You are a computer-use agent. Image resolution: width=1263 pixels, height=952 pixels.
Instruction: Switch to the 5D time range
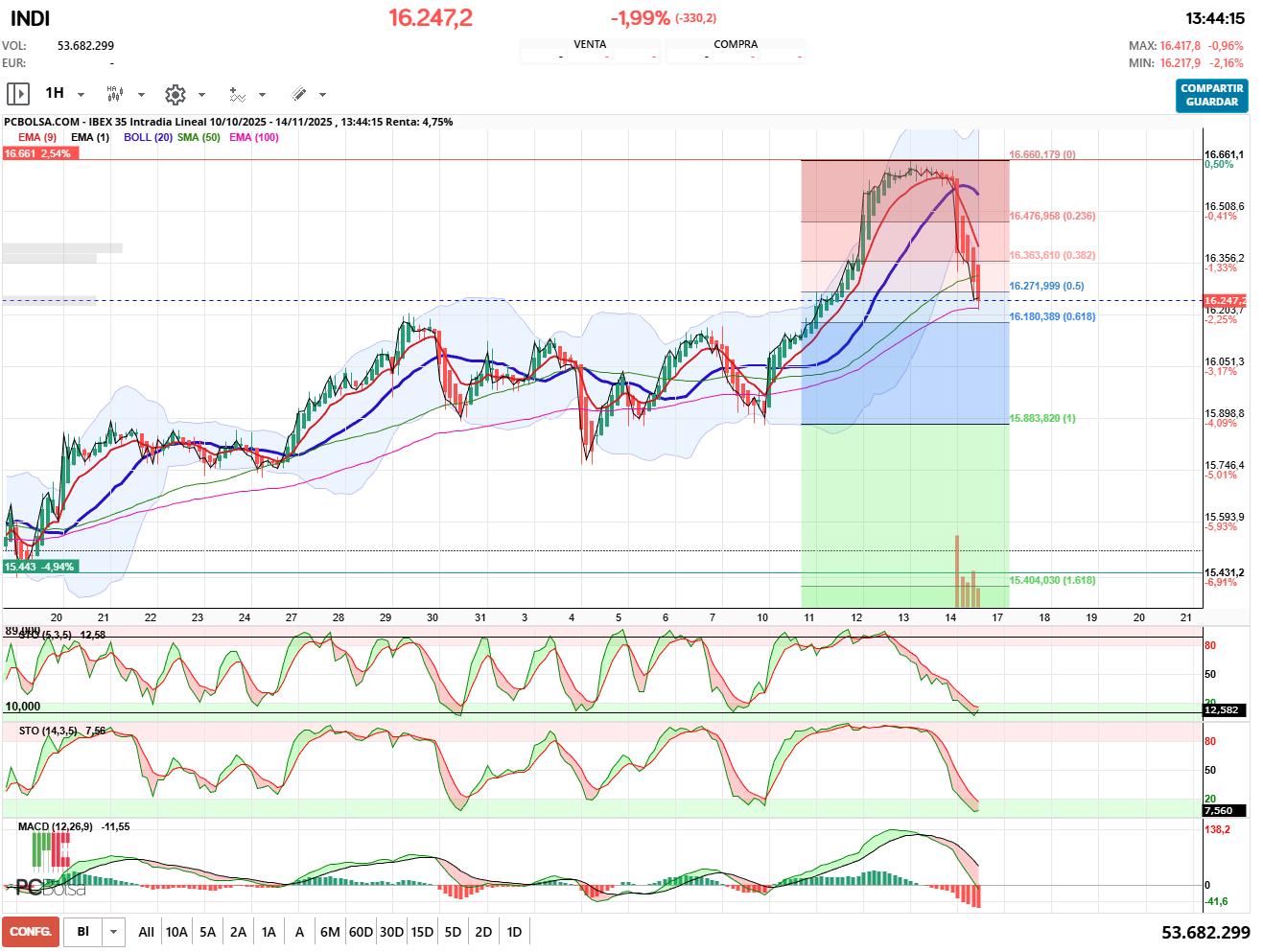click(453, 932)
